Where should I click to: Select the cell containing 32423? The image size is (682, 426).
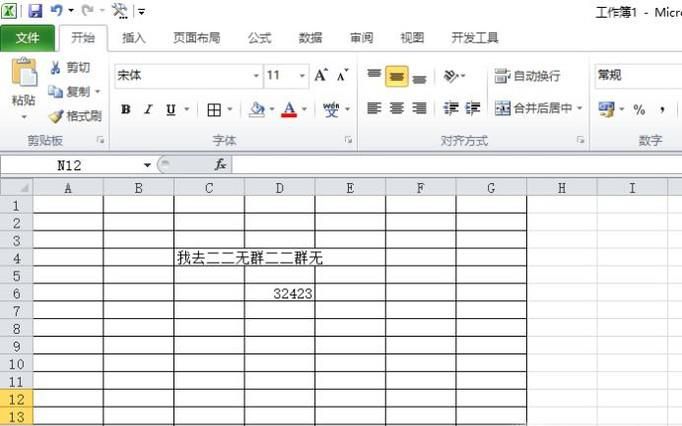pos(280,293)
